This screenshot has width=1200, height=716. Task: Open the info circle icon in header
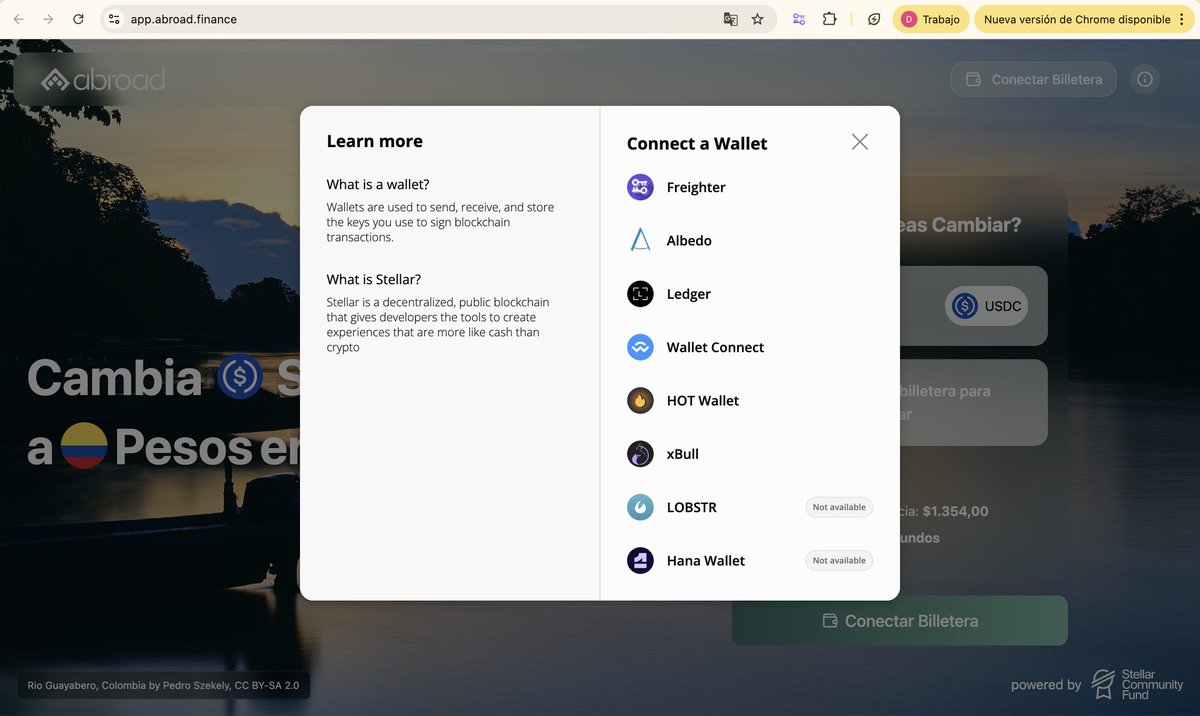pos(1145,79)
